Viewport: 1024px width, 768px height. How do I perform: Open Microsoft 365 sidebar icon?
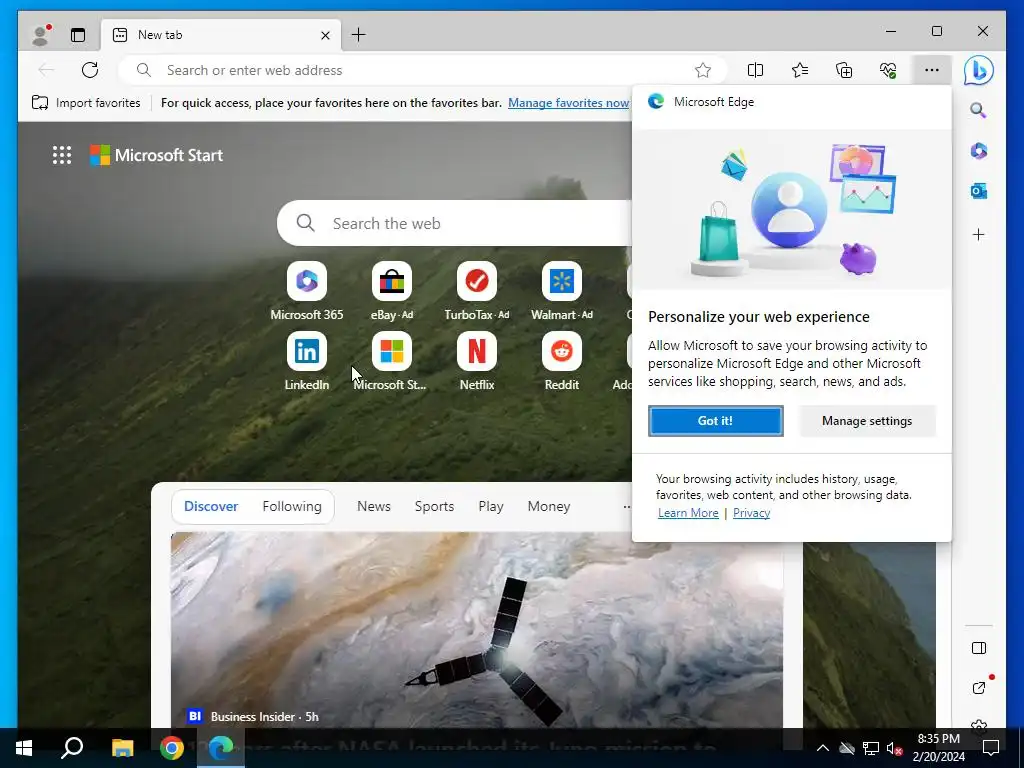click(x=978, y=151)
